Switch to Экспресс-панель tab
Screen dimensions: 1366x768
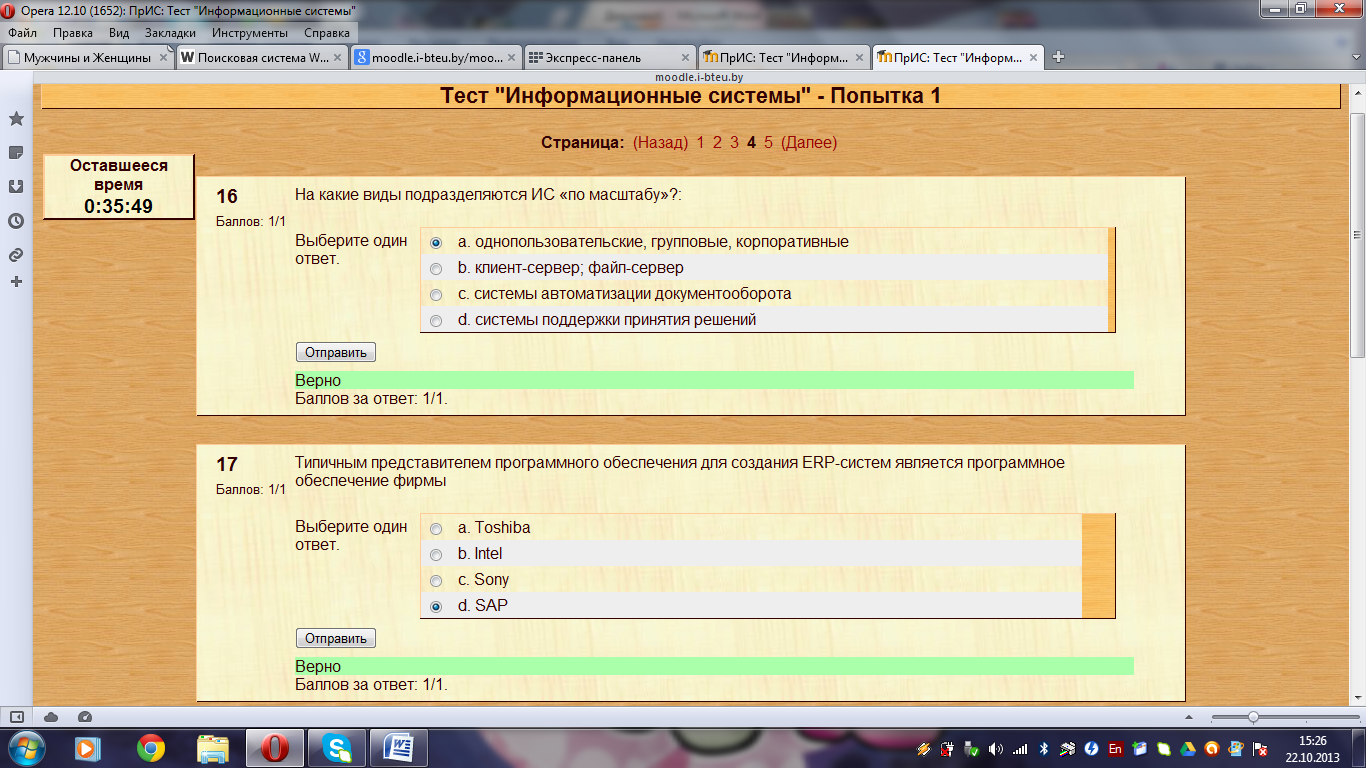(610, 57)
